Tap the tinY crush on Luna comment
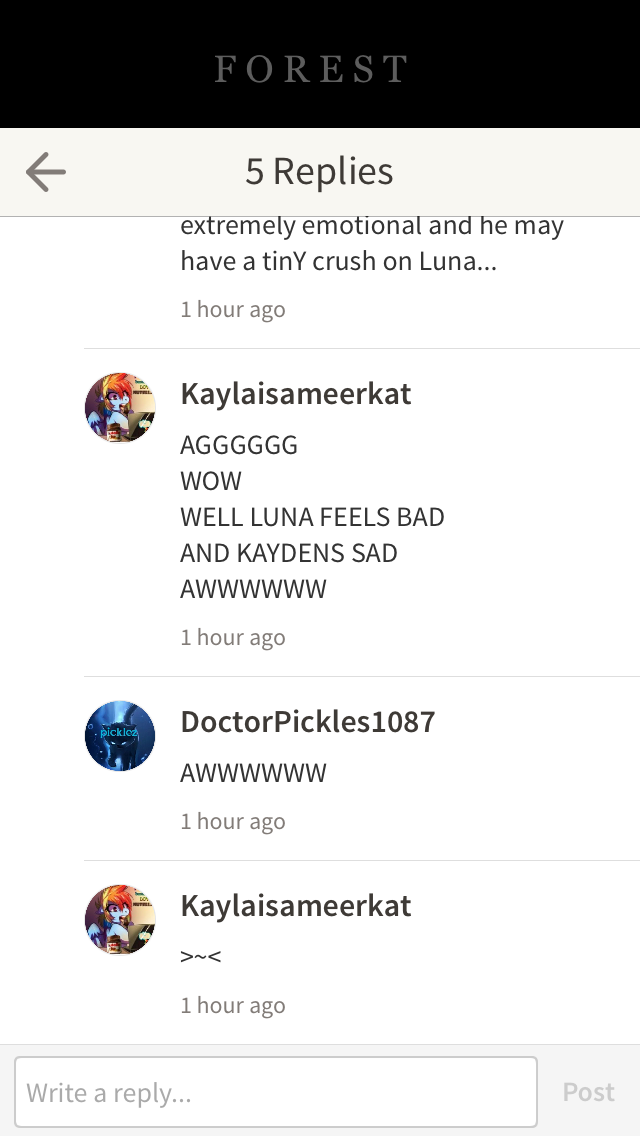 pos(372,243)
